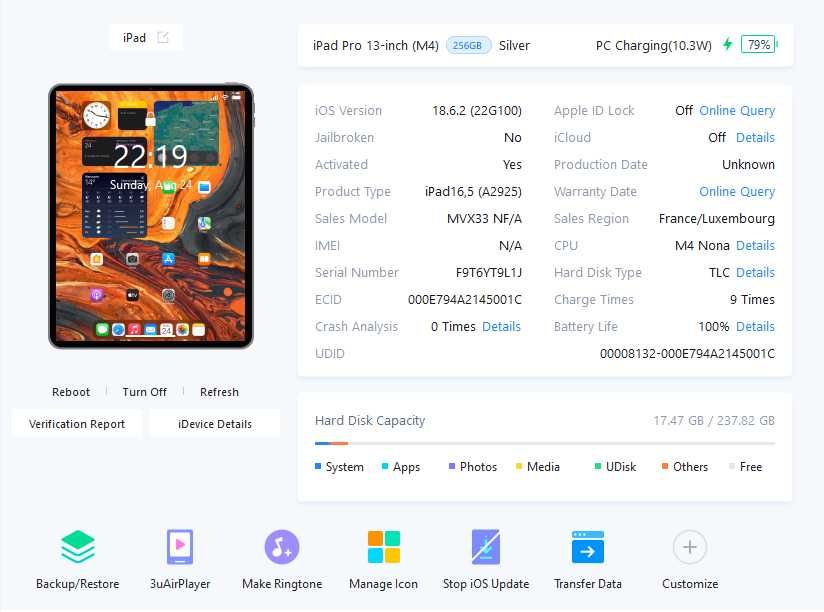Click the Others orange legend swatch
Screen dimensions: 824x612
click(x=665, y=466)
